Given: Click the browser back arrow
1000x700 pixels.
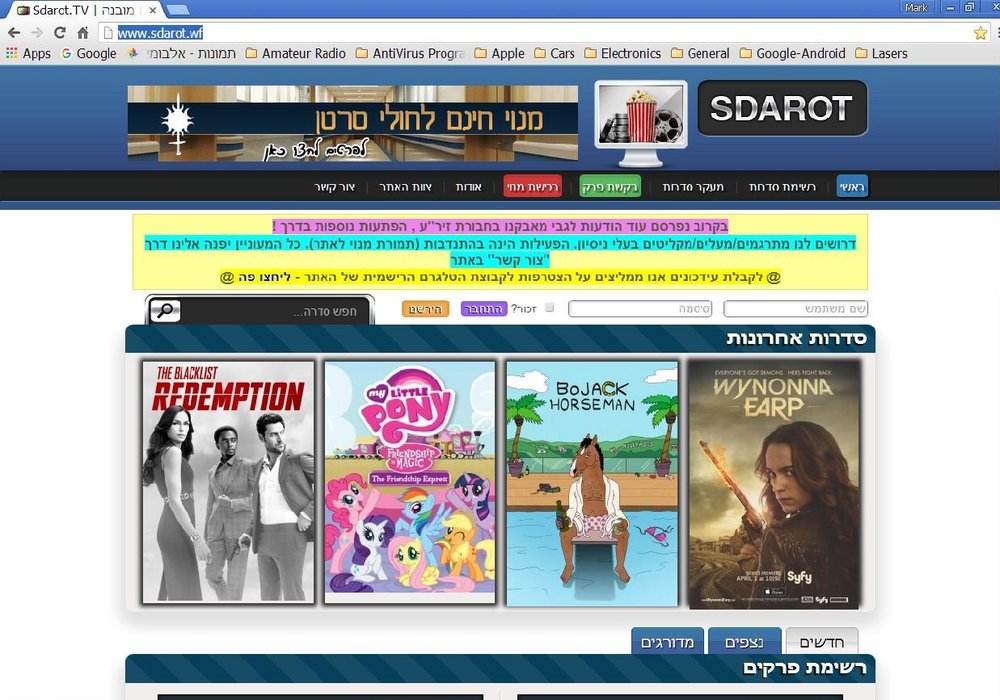Looking at the screenshot, I should 14,33.
